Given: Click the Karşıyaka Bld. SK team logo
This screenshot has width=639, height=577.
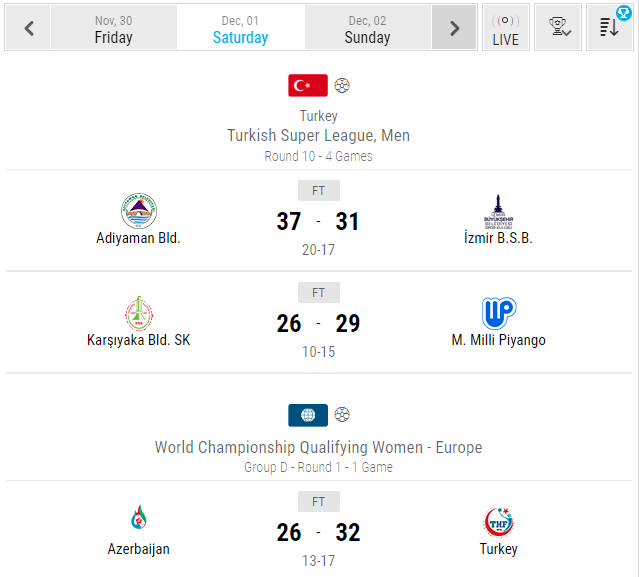Looking at the screenshot, I should click(139, 313).
